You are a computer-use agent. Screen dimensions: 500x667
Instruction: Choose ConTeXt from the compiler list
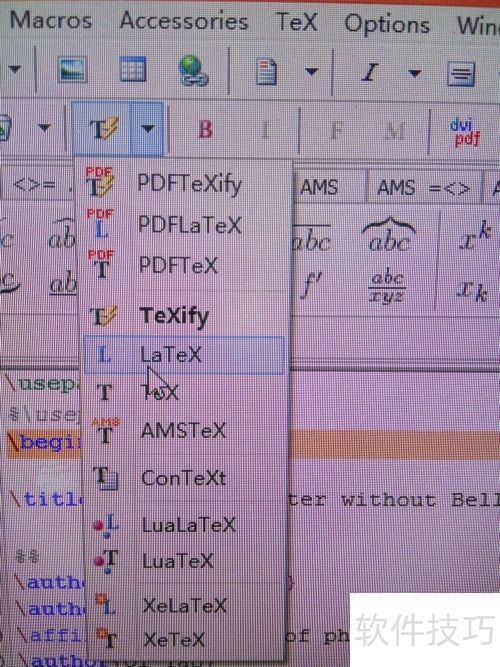click(183, 478)
